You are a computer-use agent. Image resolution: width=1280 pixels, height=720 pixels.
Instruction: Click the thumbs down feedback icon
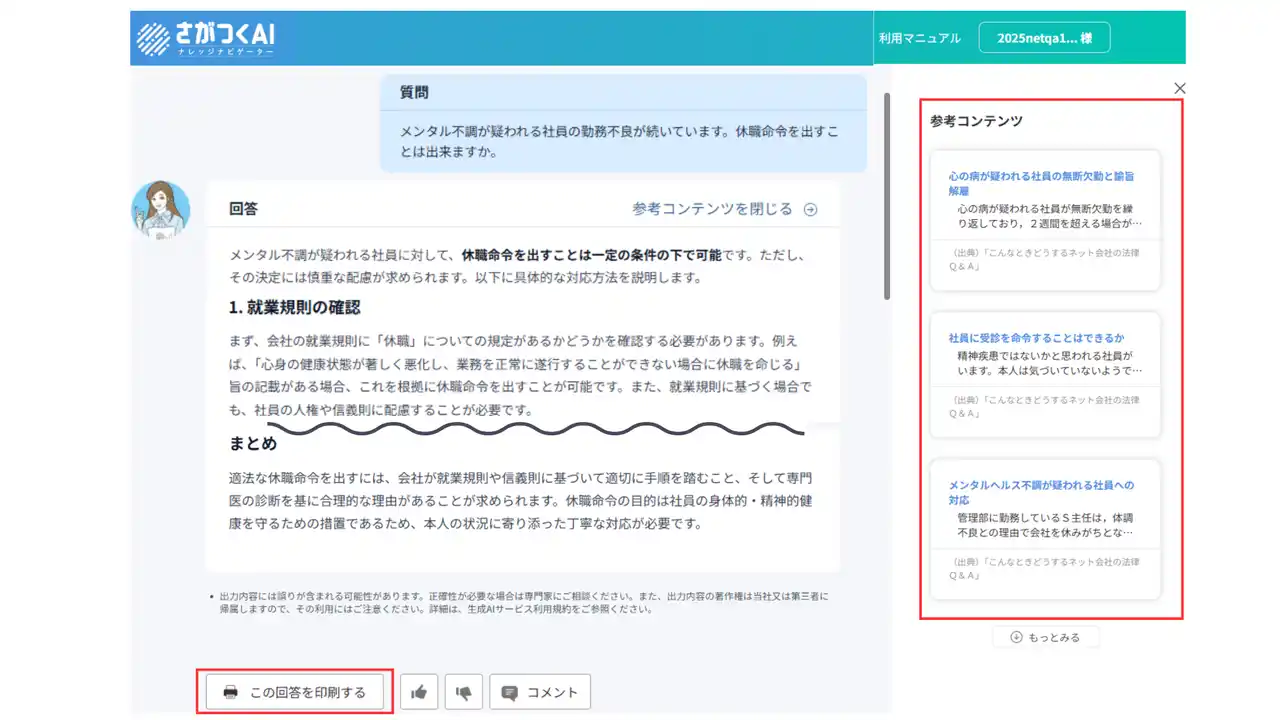(463, 692)
